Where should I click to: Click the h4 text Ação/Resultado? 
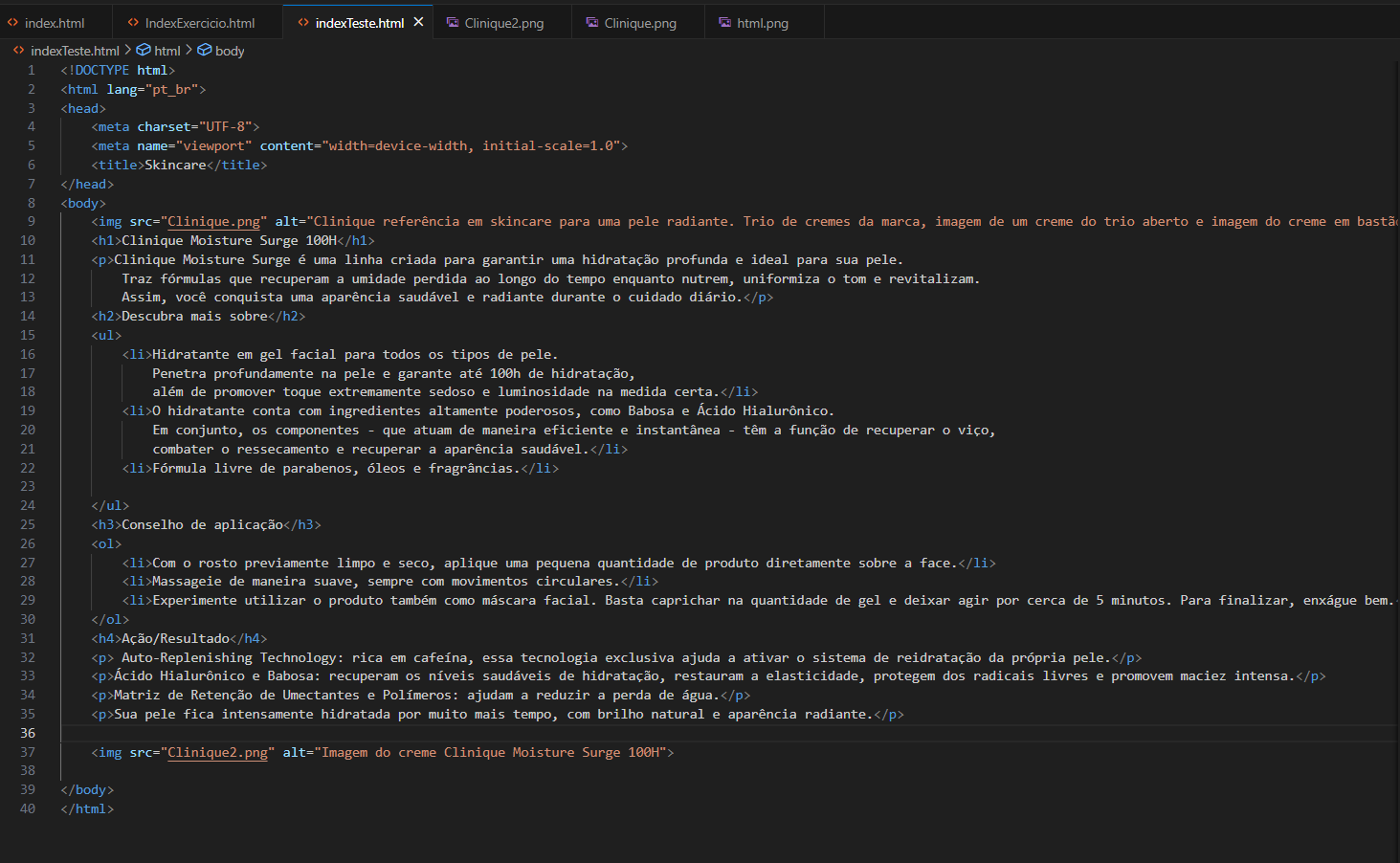175,639
